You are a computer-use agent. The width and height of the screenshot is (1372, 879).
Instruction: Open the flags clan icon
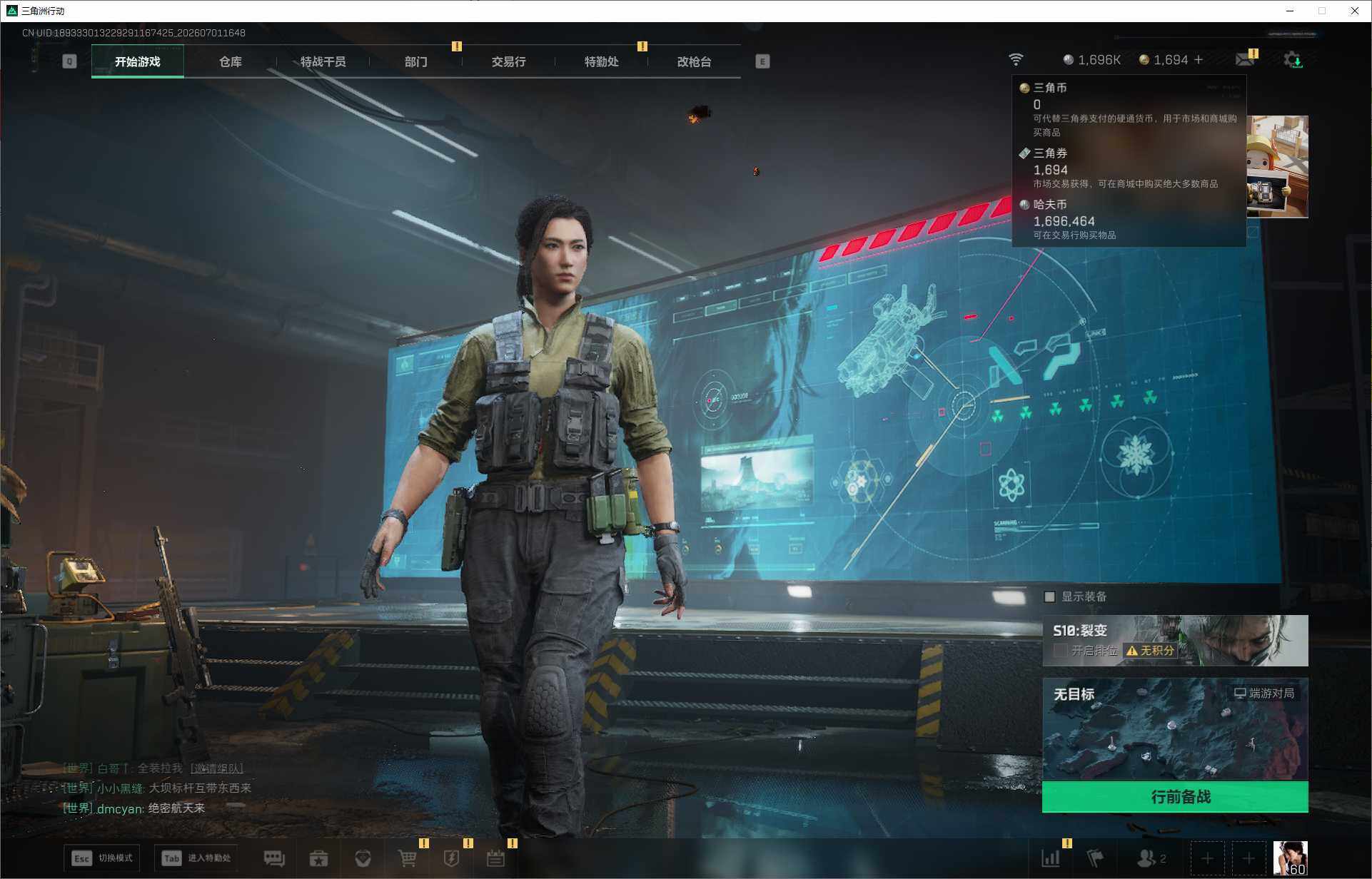[x=1095, y=858]
